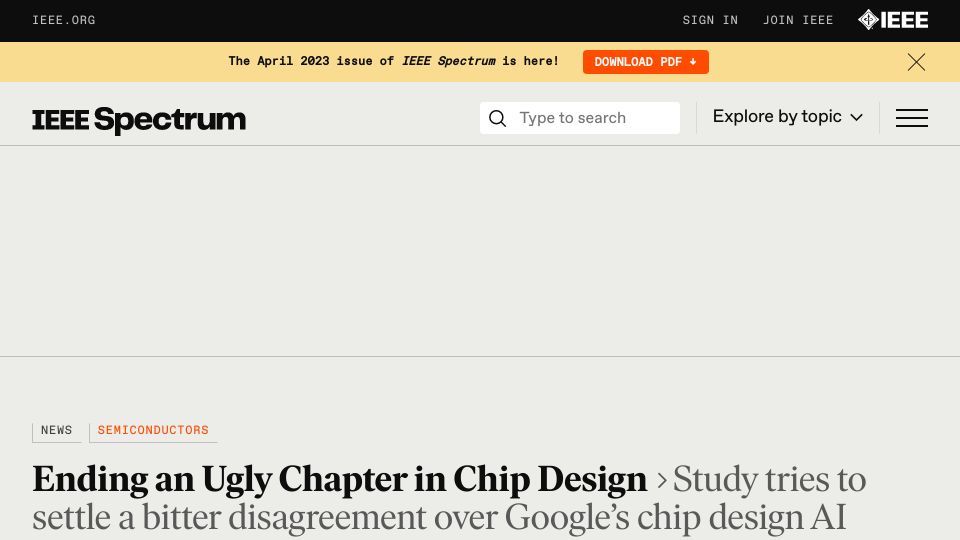Click the DOWNLOAD PDF button
This screenshot has height=540, width=960.
point(645,62)
